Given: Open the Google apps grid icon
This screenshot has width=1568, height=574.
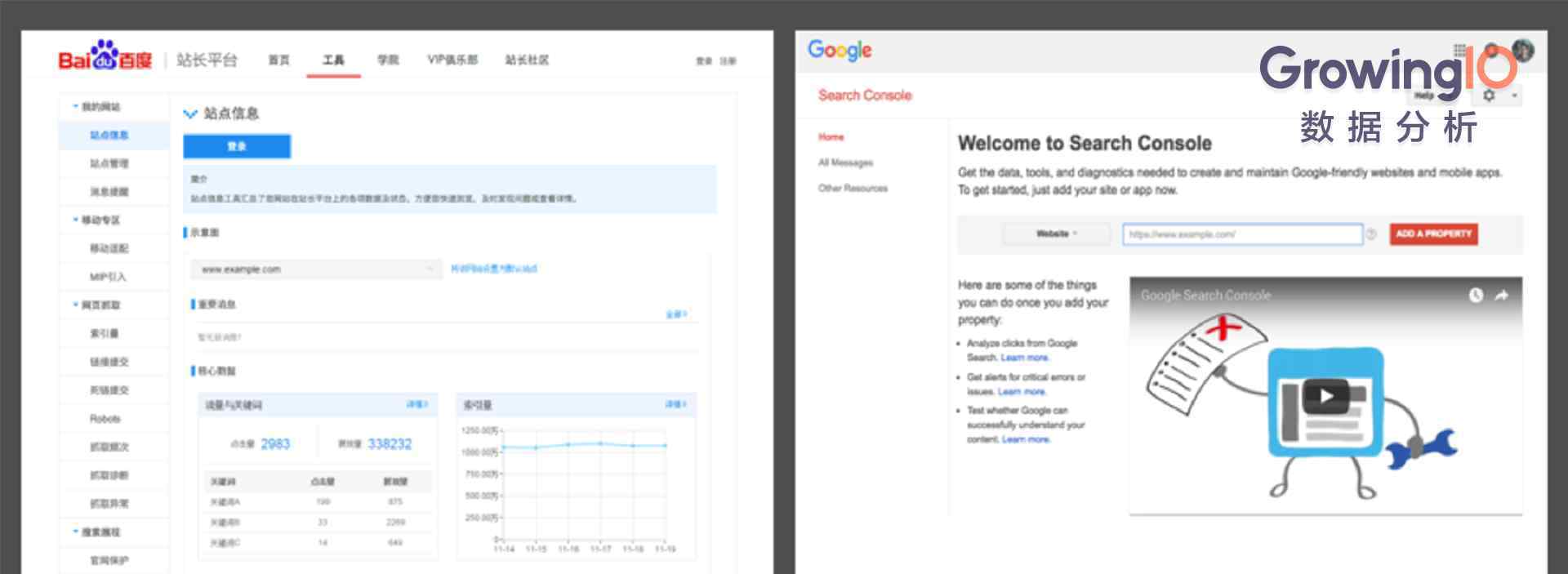Looking at the screenshot, I should pyautogui.click(x=1461, y=50).
